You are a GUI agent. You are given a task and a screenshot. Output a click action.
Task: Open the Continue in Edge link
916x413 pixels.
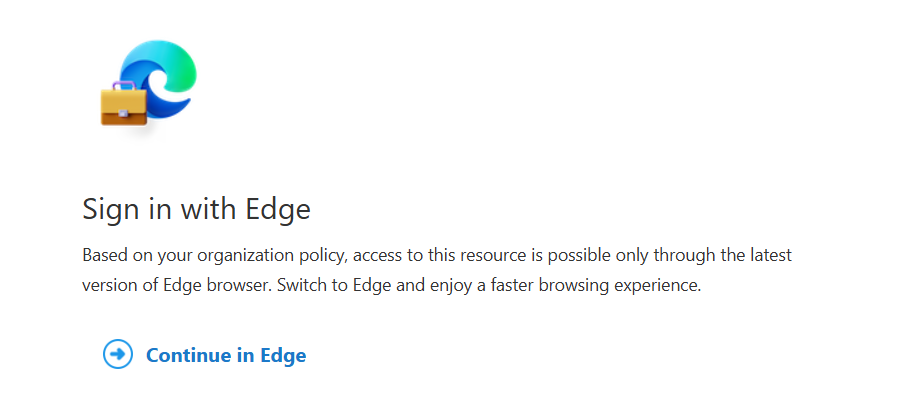coord(225,355)
